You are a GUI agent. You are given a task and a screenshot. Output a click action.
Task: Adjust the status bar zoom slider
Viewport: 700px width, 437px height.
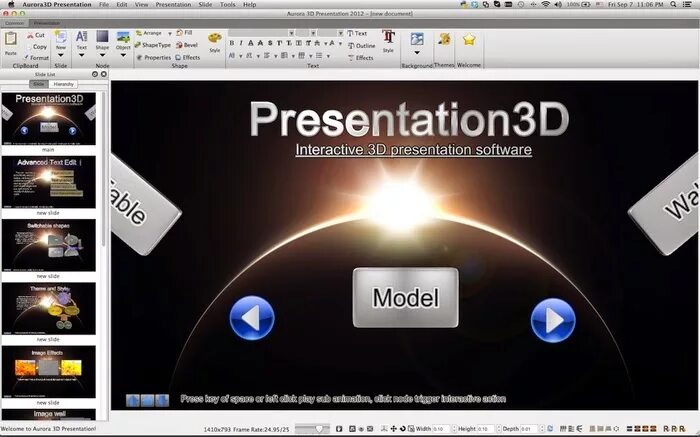(312, 429)
